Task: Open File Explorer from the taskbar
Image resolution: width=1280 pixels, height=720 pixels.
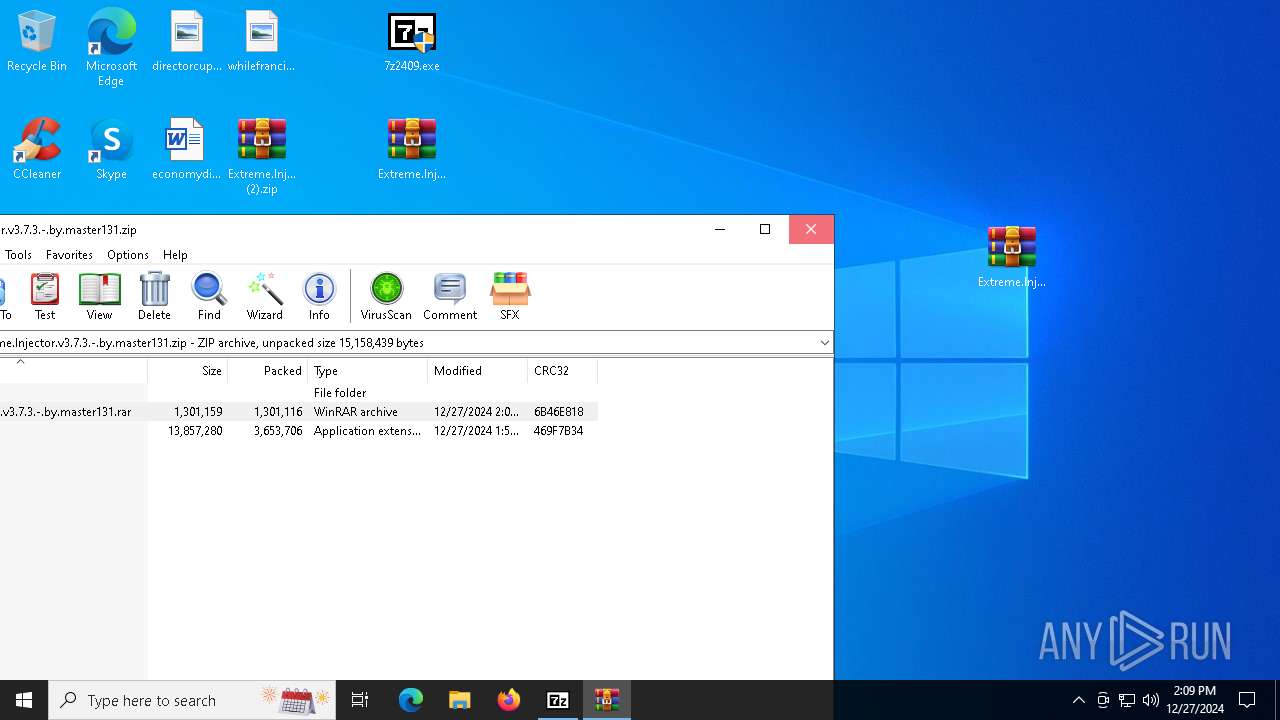Action: (x=460, y=700)
